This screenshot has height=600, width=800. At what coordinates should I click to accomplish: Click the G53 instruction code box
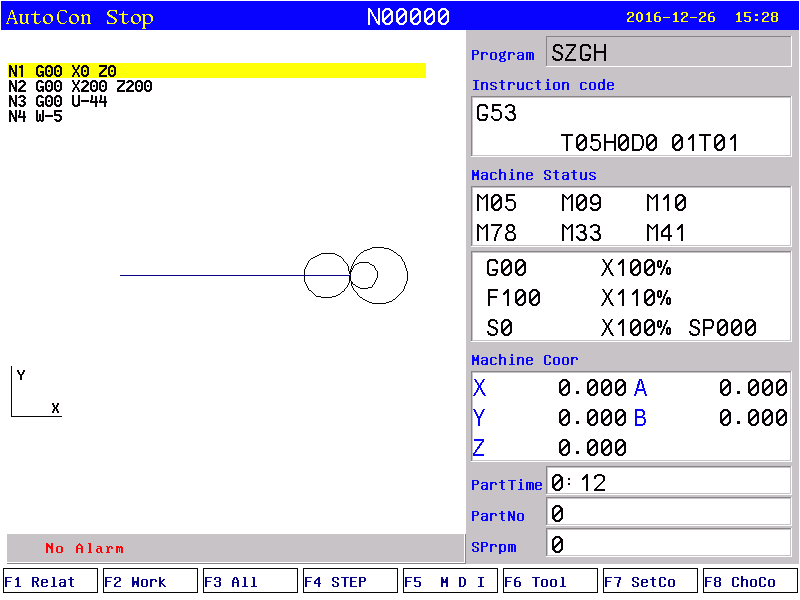click(631, 127)
